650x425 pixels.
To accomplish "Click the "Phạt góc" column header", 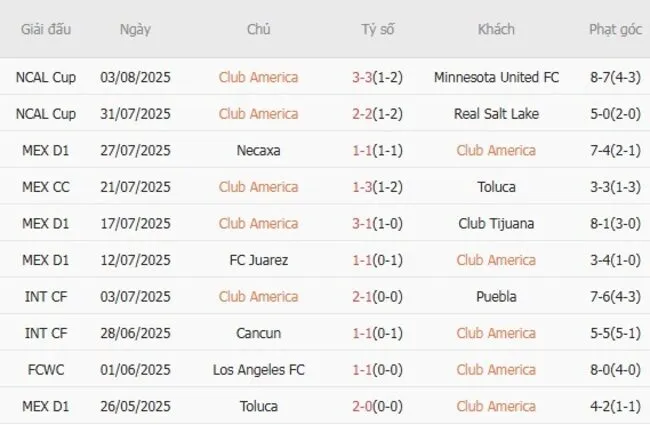I will click(x=615, y=30).
